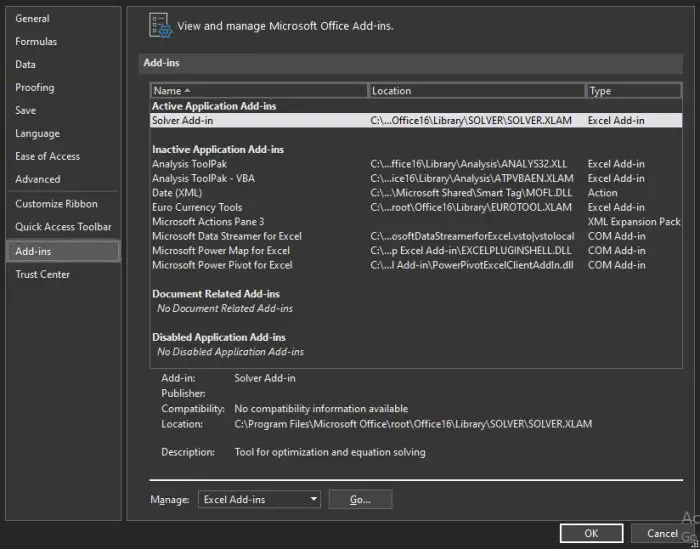Select the Solver Add-in row

coord(416,121)
